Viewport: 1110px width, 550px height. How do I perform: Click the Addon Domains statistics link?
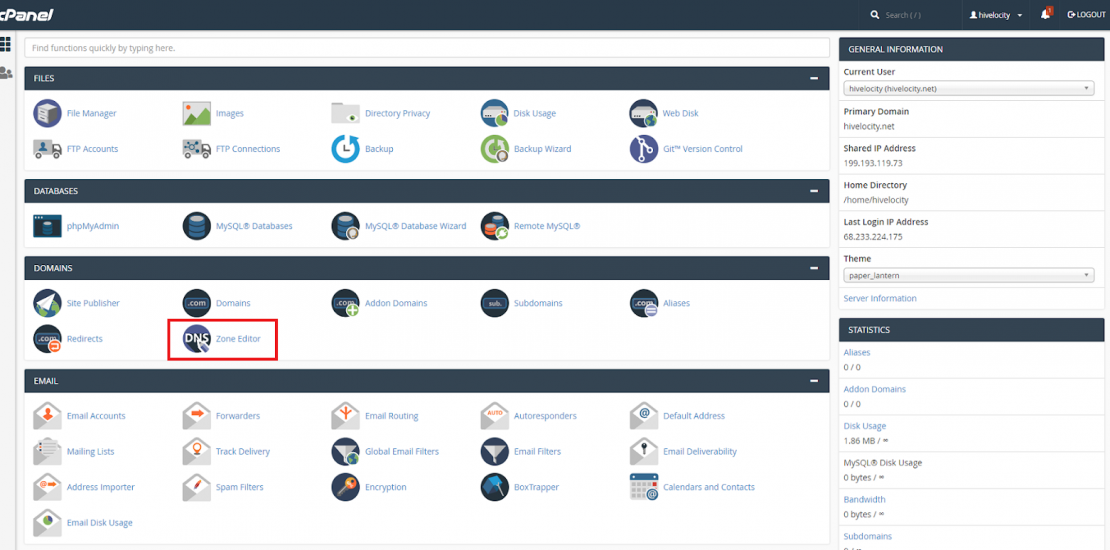pyautogui.click(x=874, y=389)
